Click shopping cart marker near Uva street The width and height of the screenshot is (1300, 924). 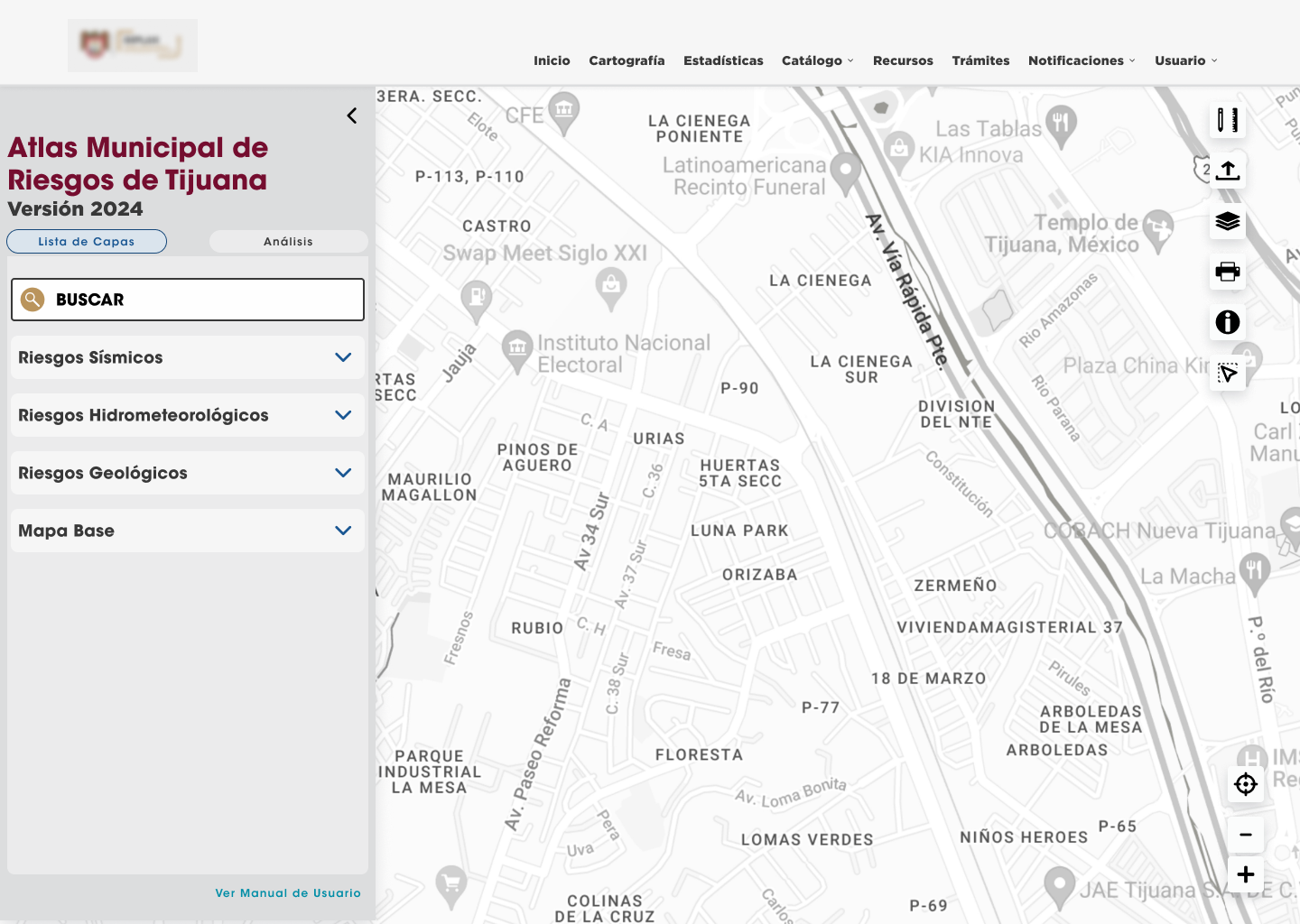click(x=451, y=886)
